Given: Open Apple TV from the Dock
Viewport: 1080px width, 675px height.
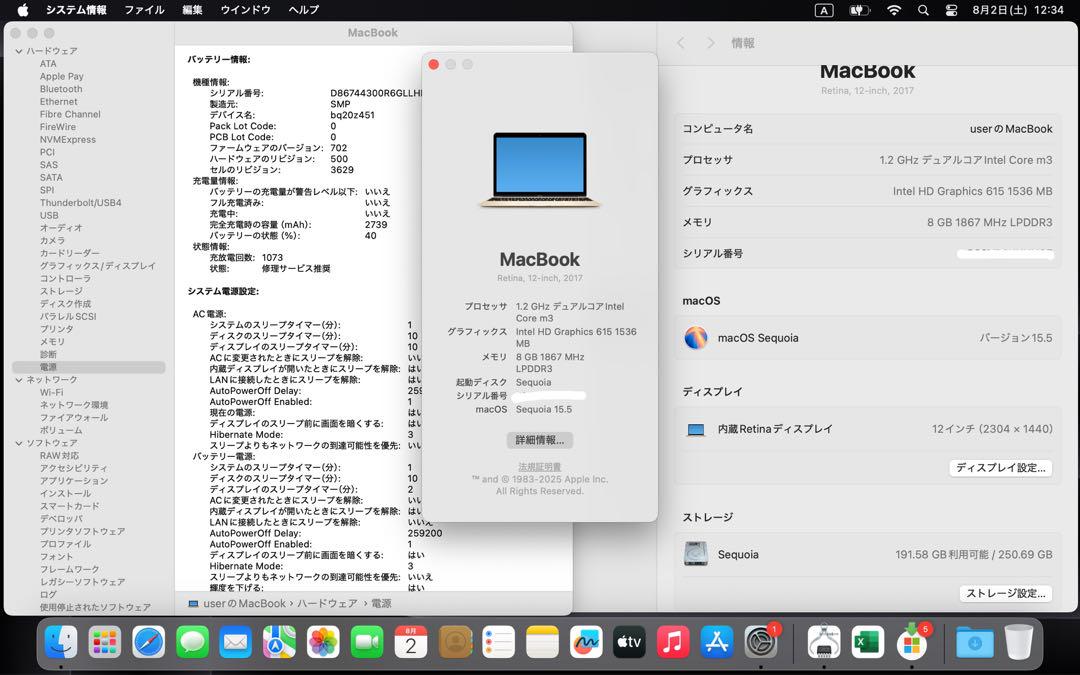Looking at the screenshot, I should pyautogui.click(x=630, y=643).
